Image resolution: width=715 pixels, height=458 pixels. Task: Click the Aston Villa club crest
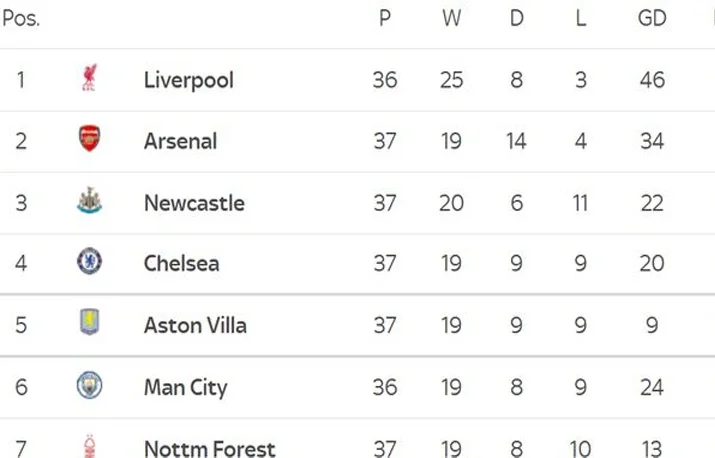(x=89, y=322)
